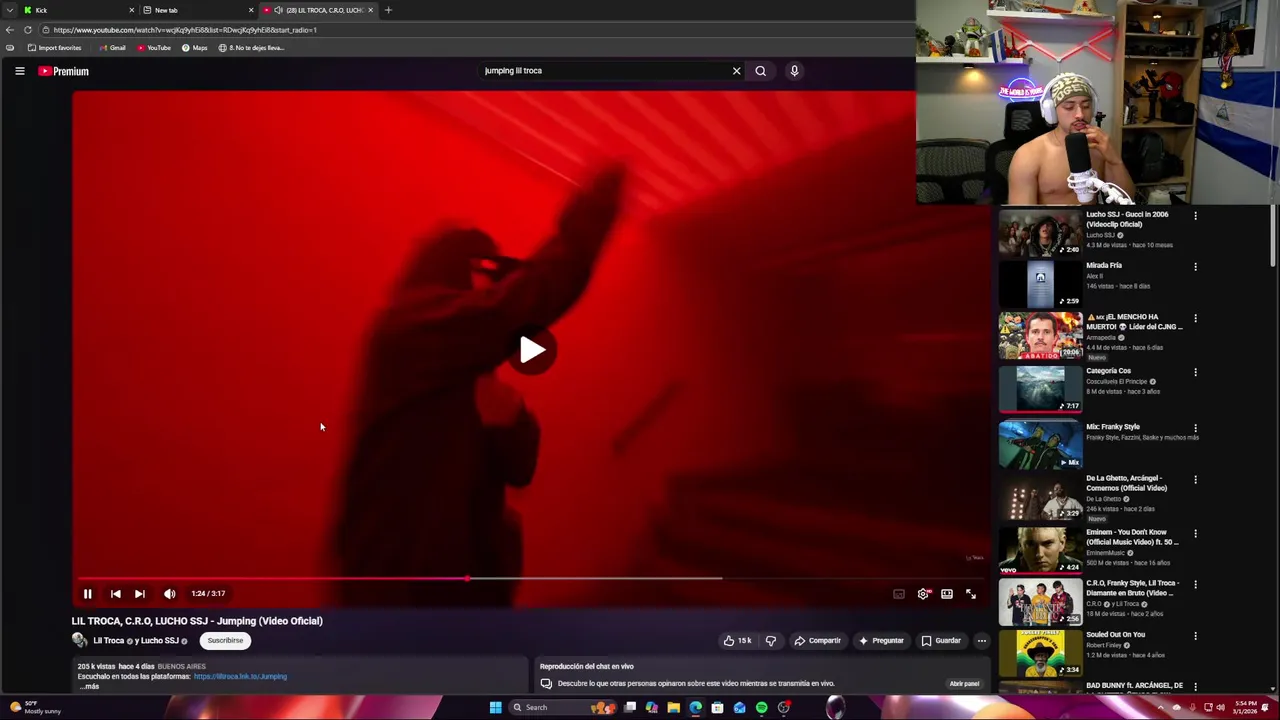Skip to previous video in playlist
Image resolution: width=1280 pixels, height=720 pixels.
(x=115, y=594)
